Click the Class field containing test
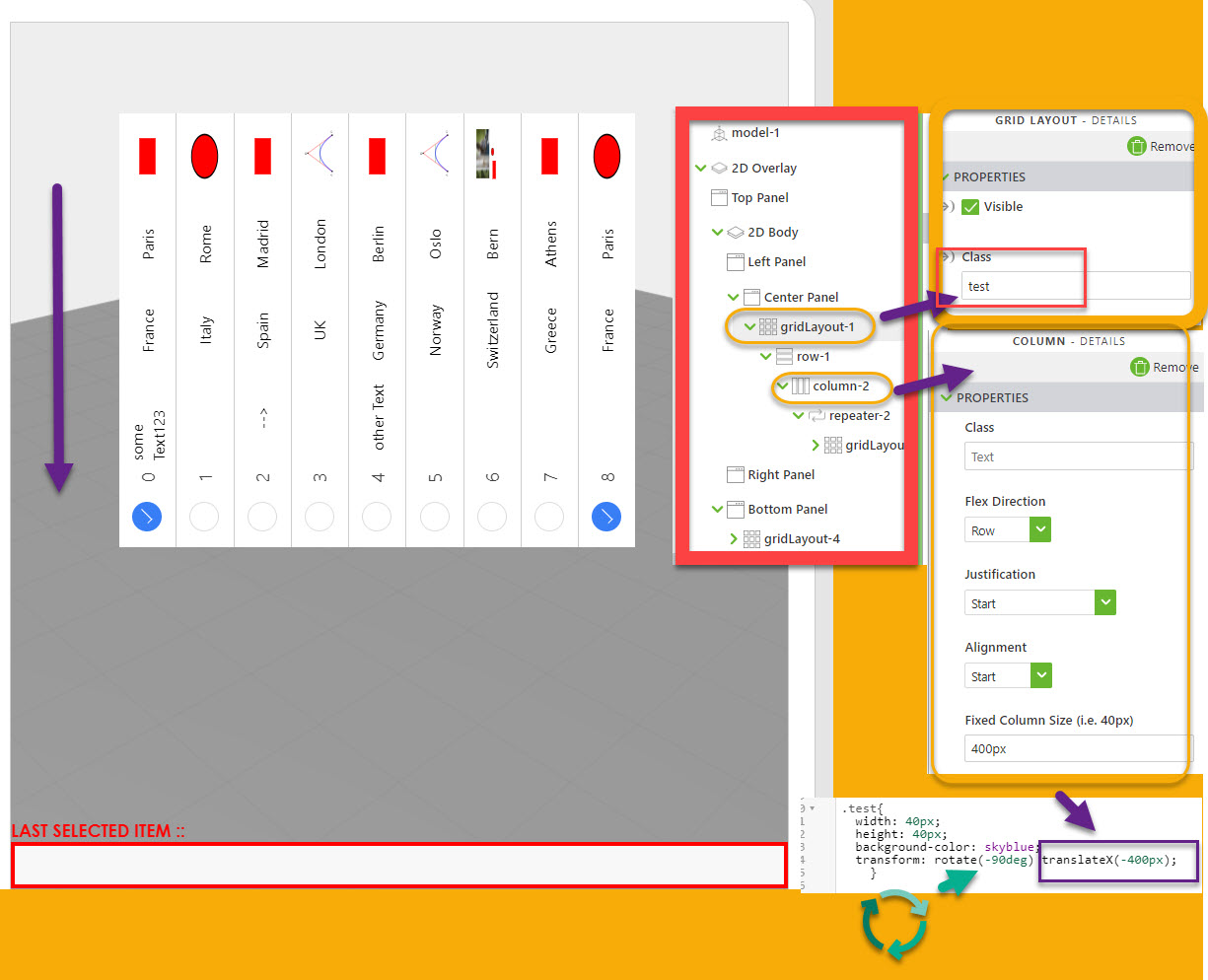Screen dimensions: 1208x980 pos(1021,286)
